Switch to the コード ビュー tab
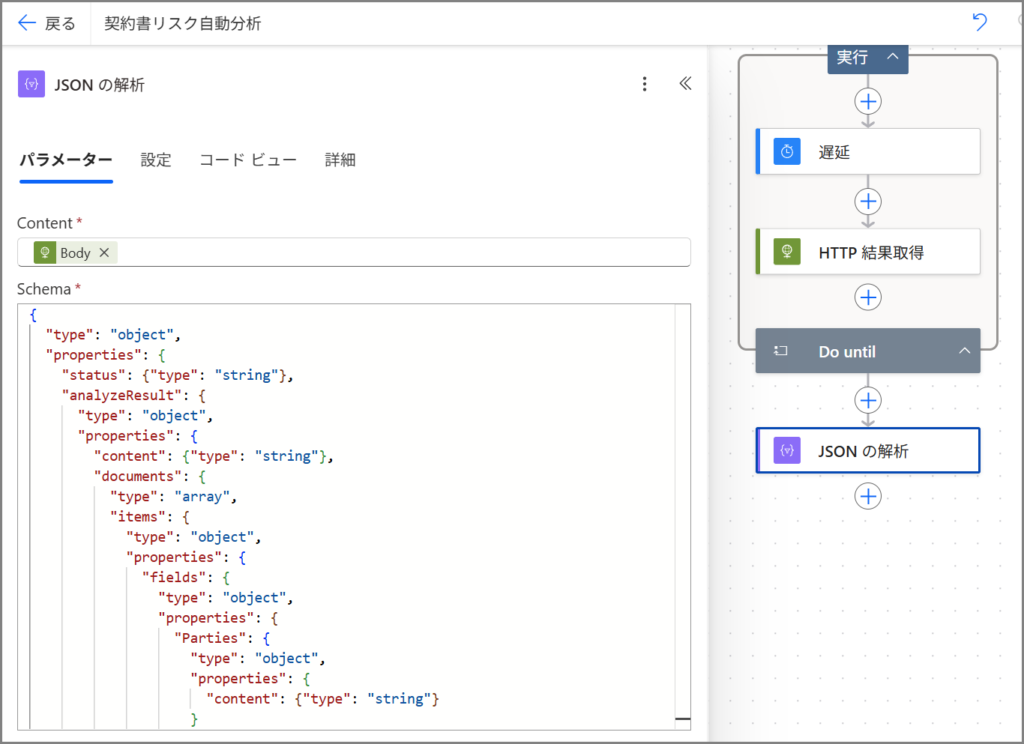The image size is (1024, 744). pos(248,160)
